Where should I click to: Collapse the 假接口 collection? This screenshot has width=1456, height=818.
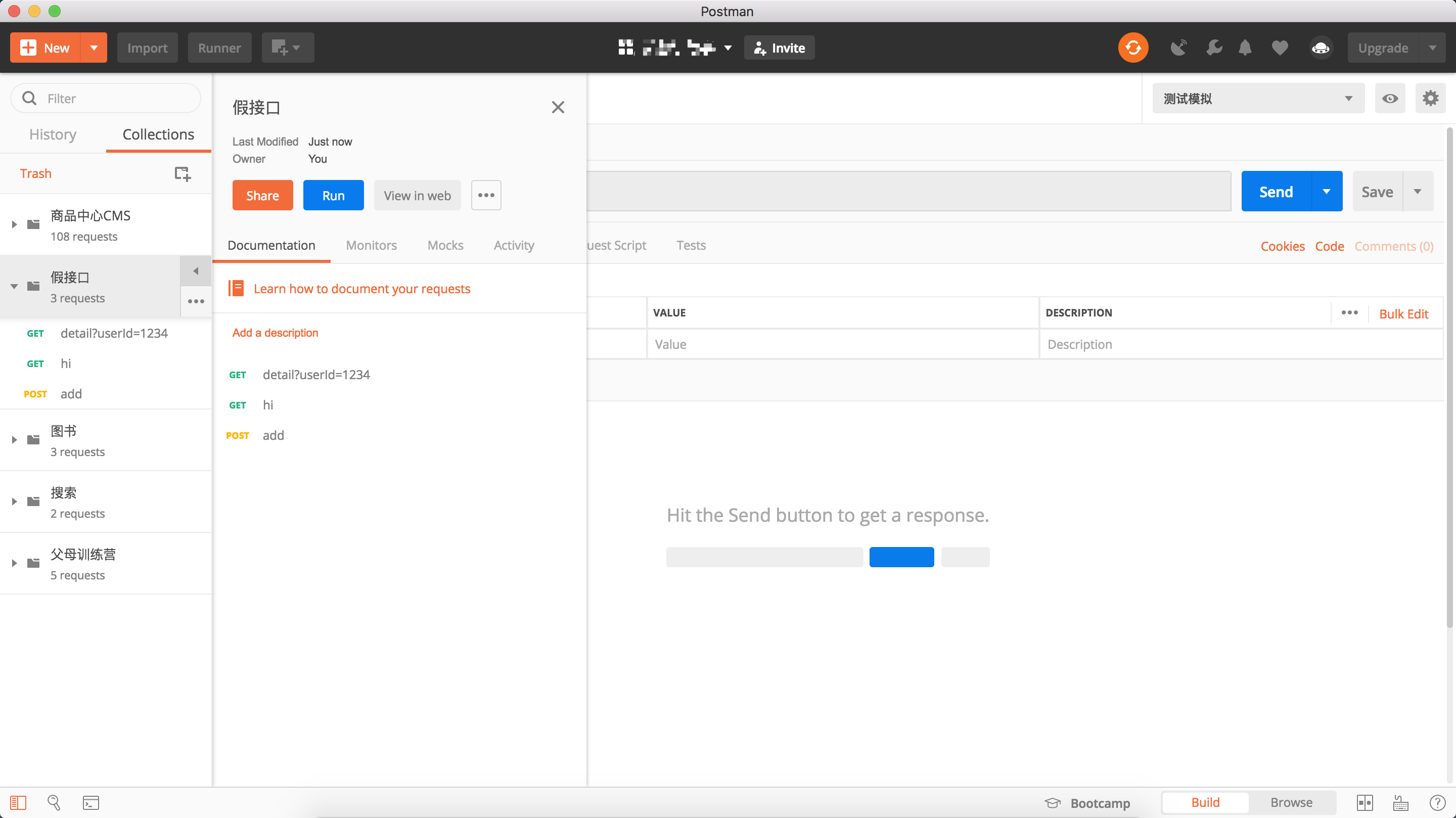(14, 286)
